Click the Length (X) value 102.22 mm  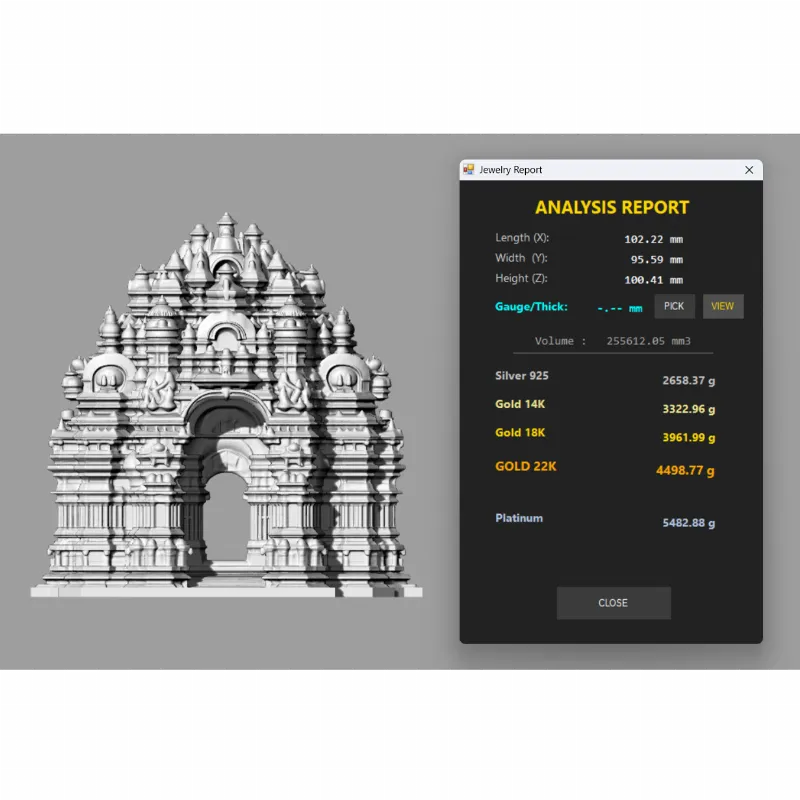click(653, 239)
